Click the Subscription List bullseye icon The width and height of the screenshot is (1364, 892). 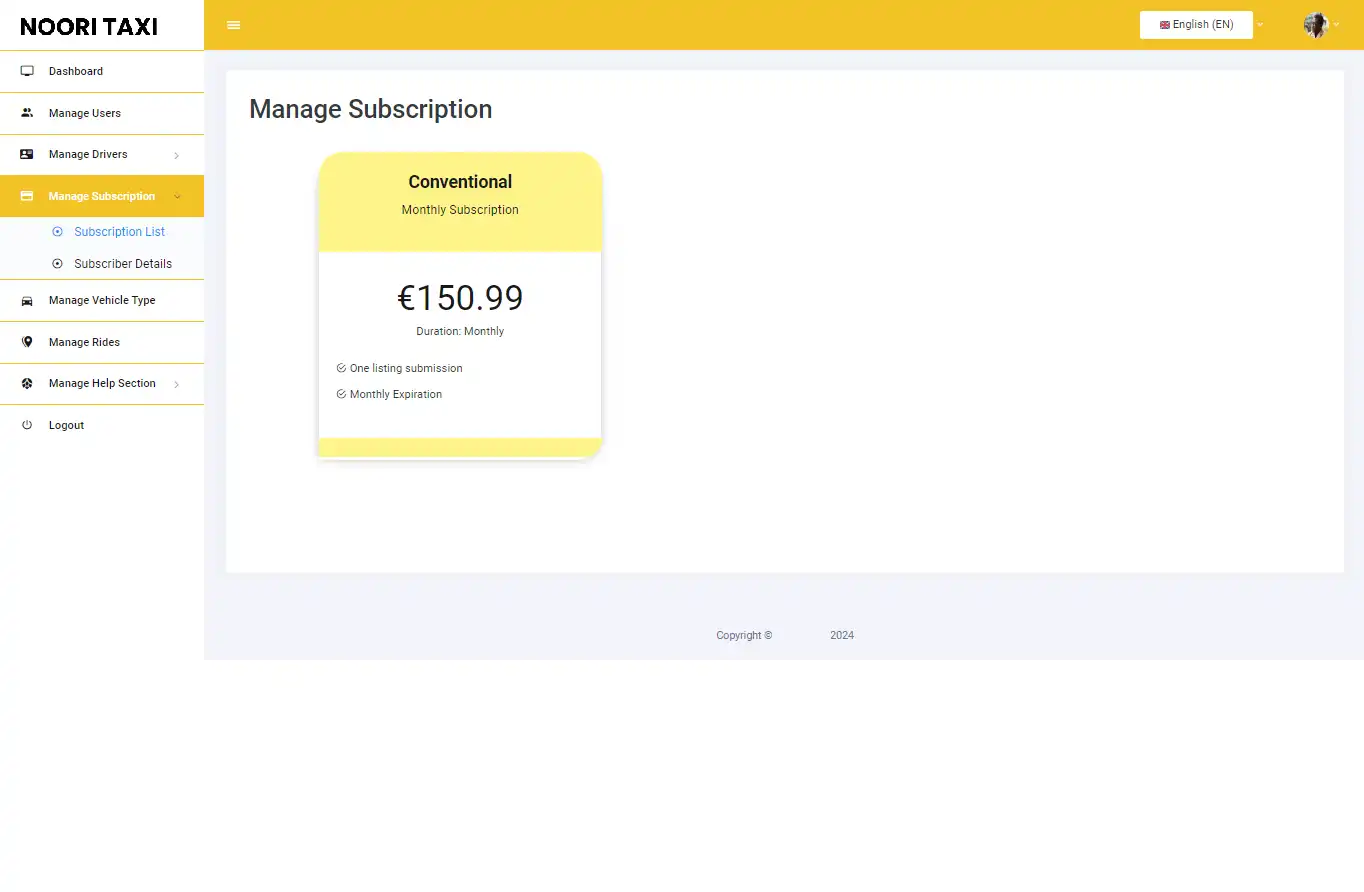coord(57,231)
